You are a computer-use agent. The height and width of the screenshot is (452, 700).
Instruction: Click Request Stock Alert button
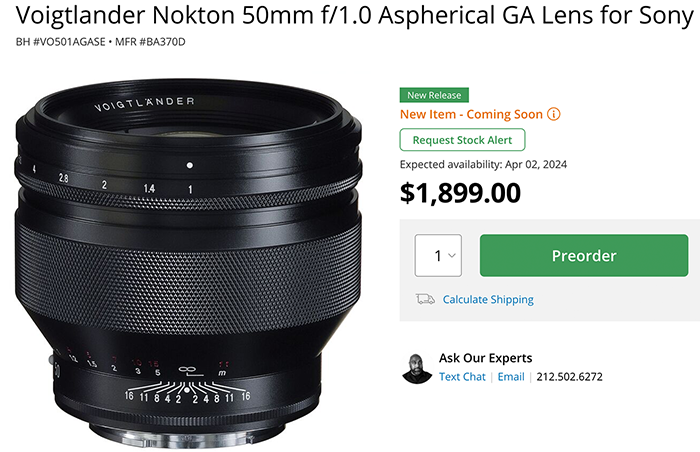click(x=462, y=140)
